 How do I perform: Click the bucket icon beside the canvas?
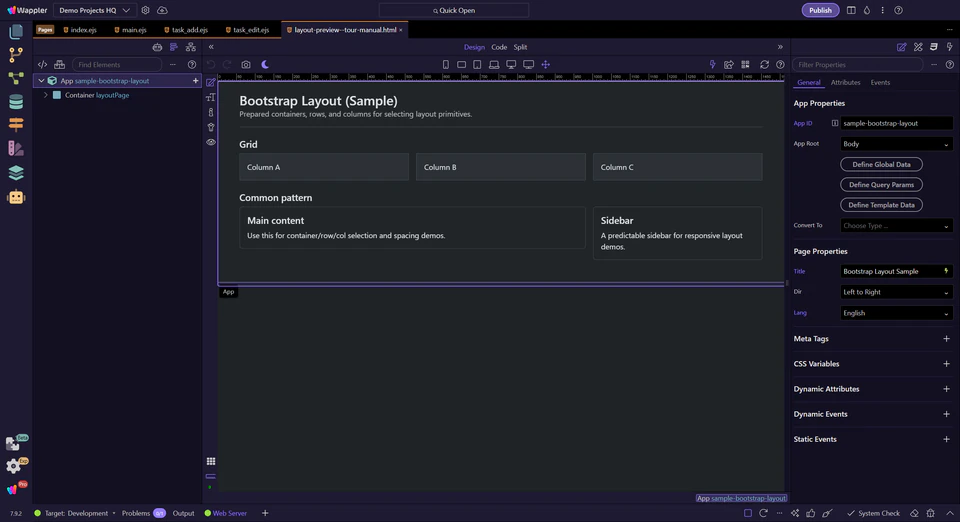(211, 127)
